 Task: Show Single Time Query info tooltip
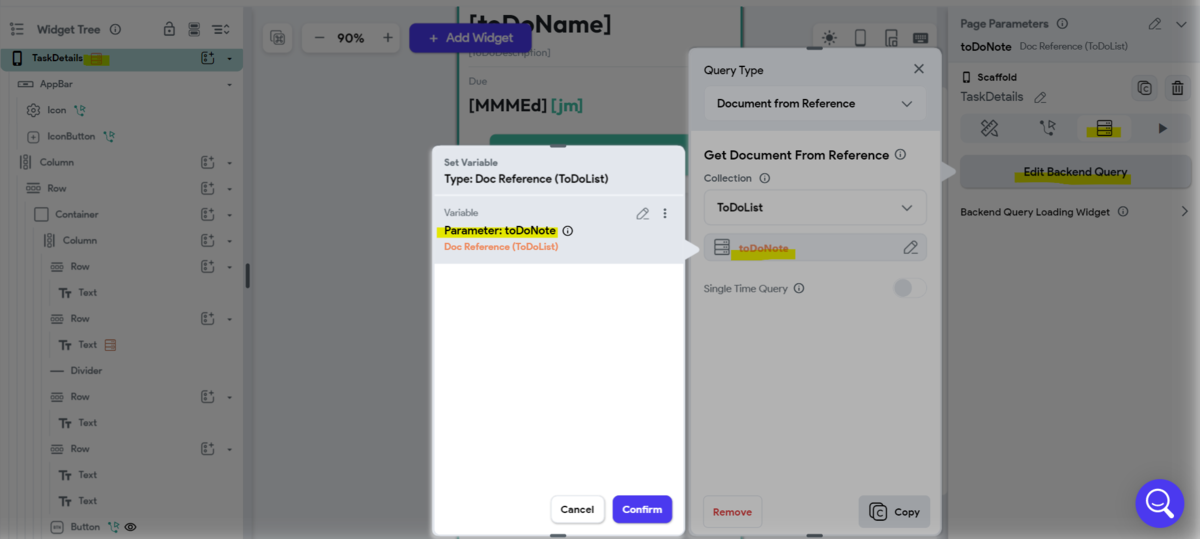point(799,289)
